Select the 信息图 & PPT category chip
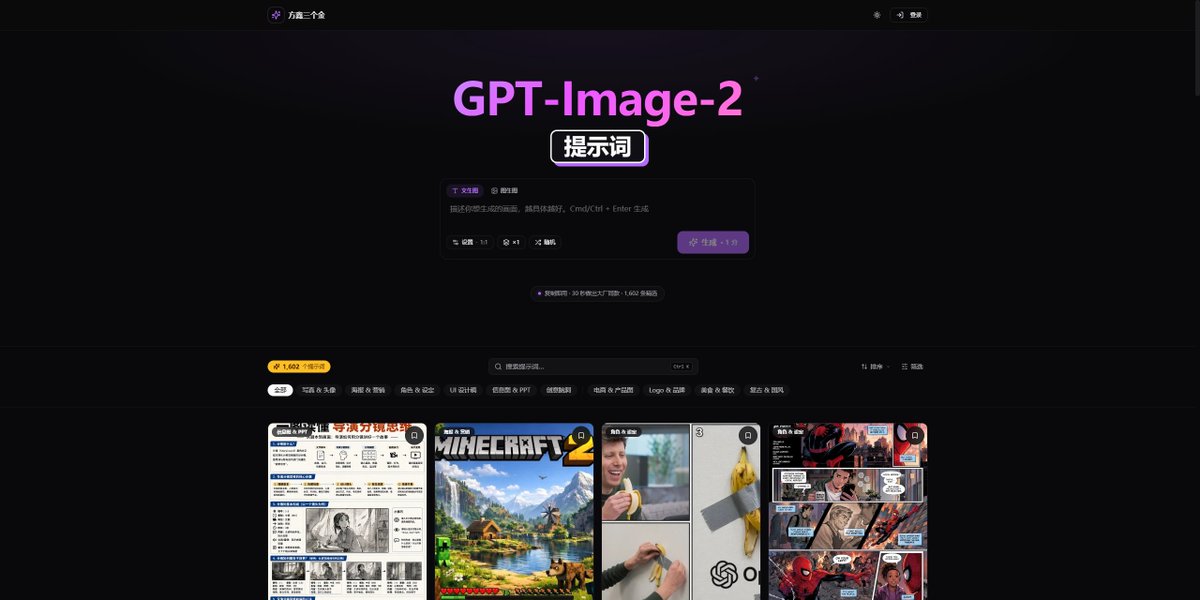Viewport: 1200px width, 600px height. click(511, 390)
